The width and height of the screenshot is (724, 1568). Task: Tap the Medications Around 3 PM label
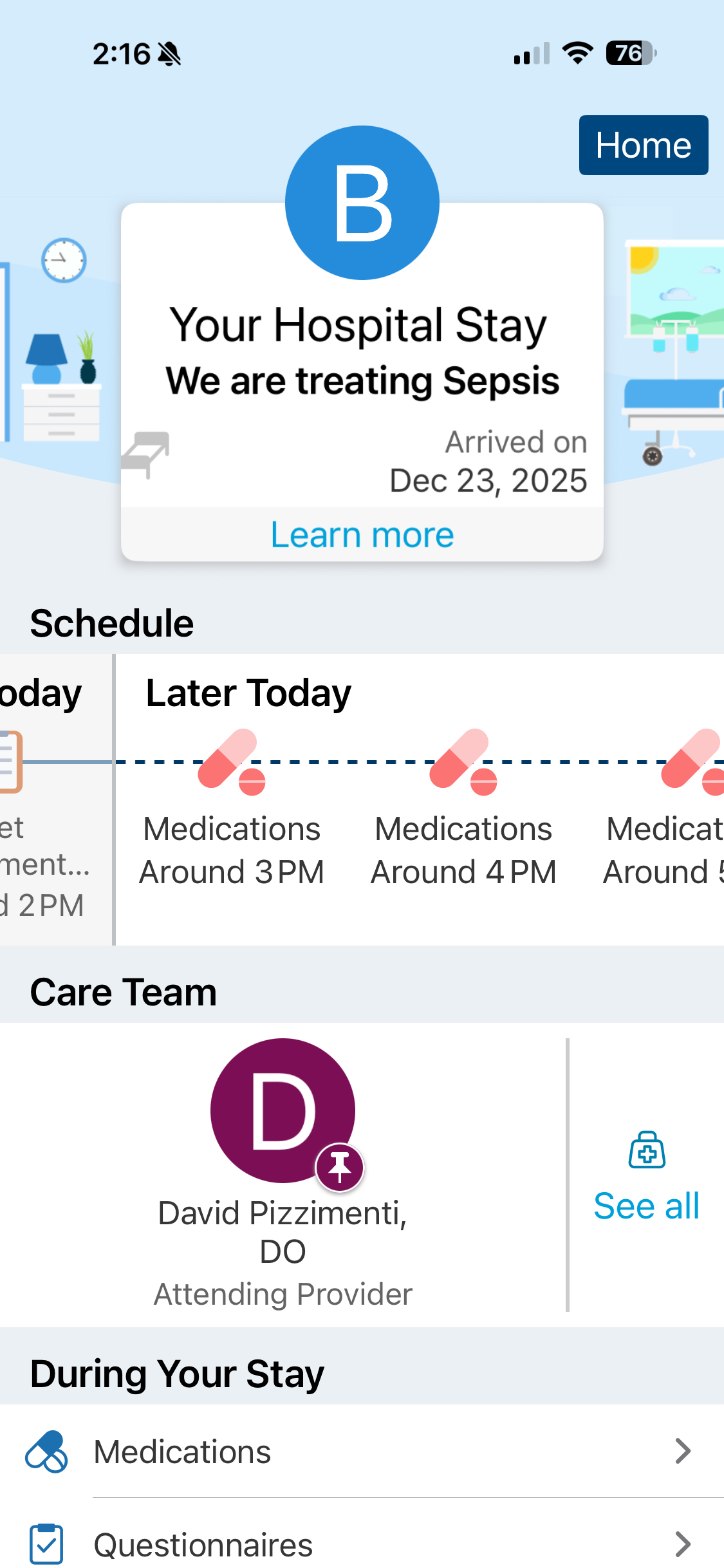[x=232, y=850]
